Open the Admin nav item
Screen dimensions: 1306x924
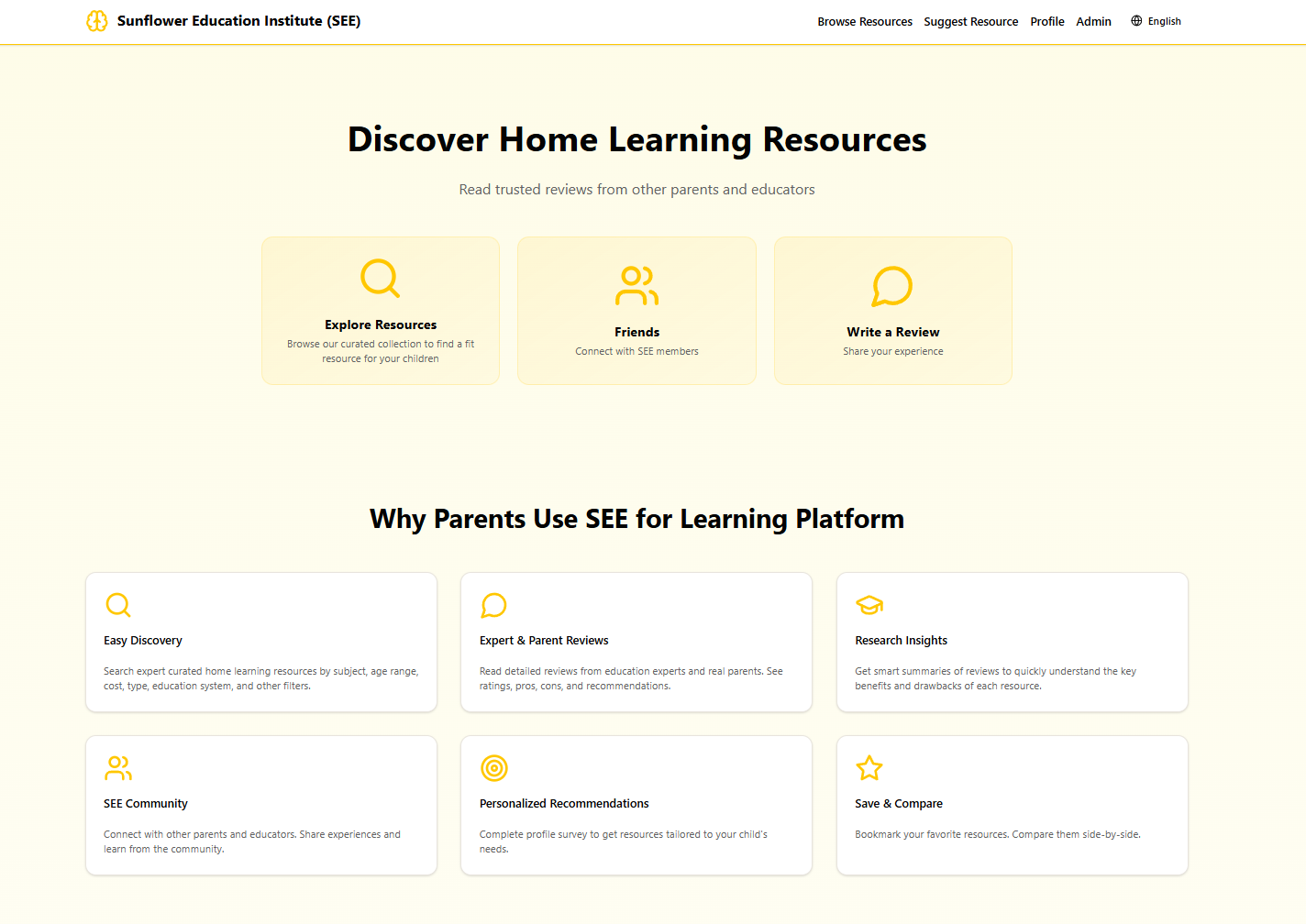tap(1093, 21)
